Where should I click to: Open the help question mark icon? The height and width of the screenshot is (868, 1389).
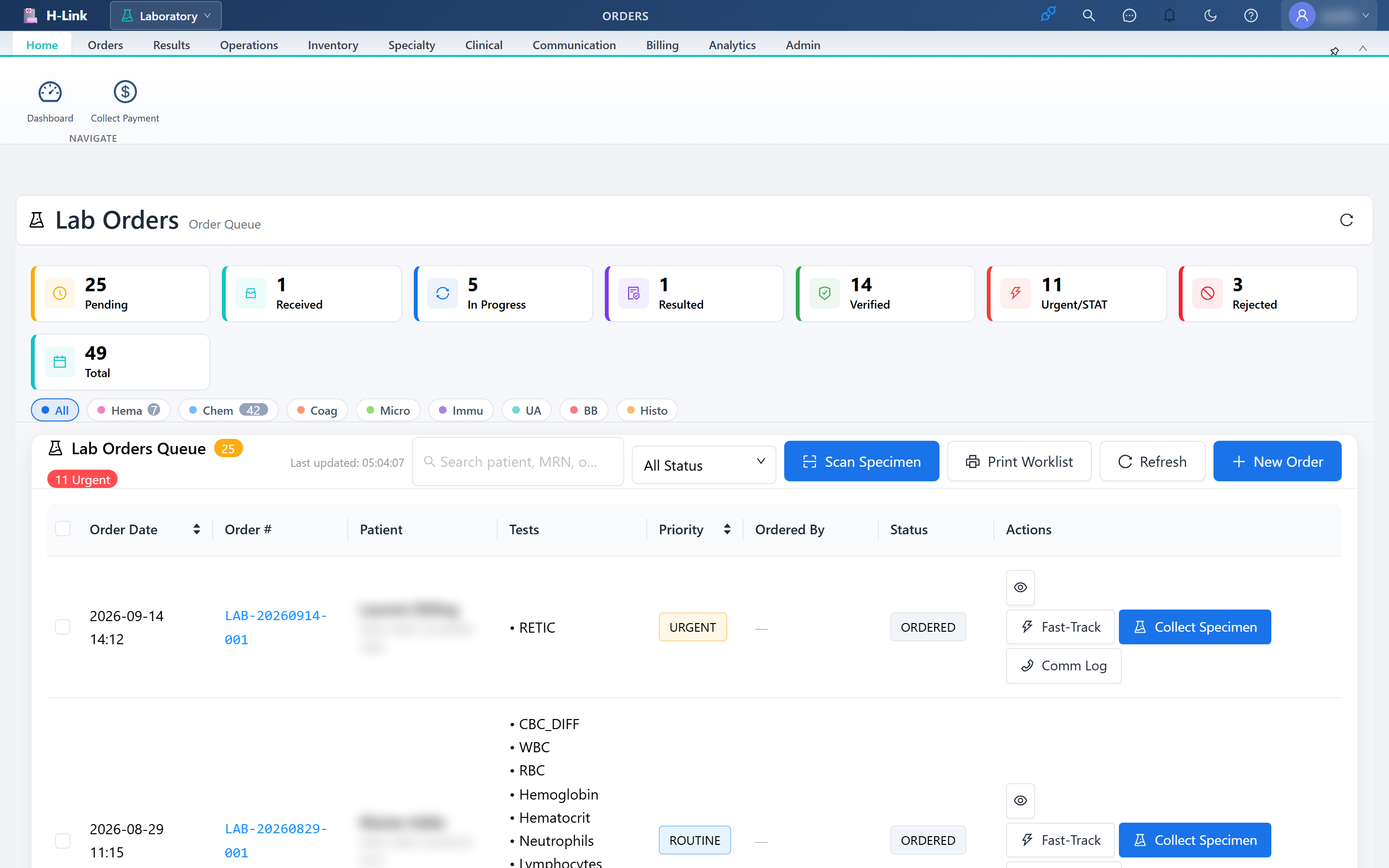click(1251, 15)
